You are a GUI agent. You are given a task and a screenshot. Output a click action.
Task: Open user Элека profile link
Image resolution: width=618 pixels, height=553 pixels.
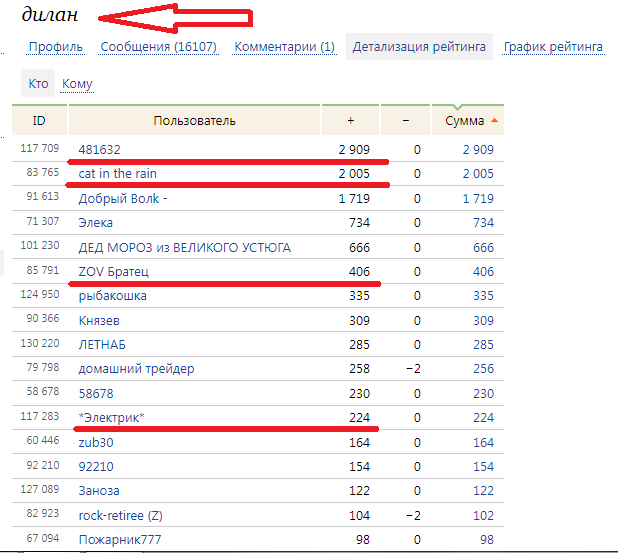[x=95, y=223]
